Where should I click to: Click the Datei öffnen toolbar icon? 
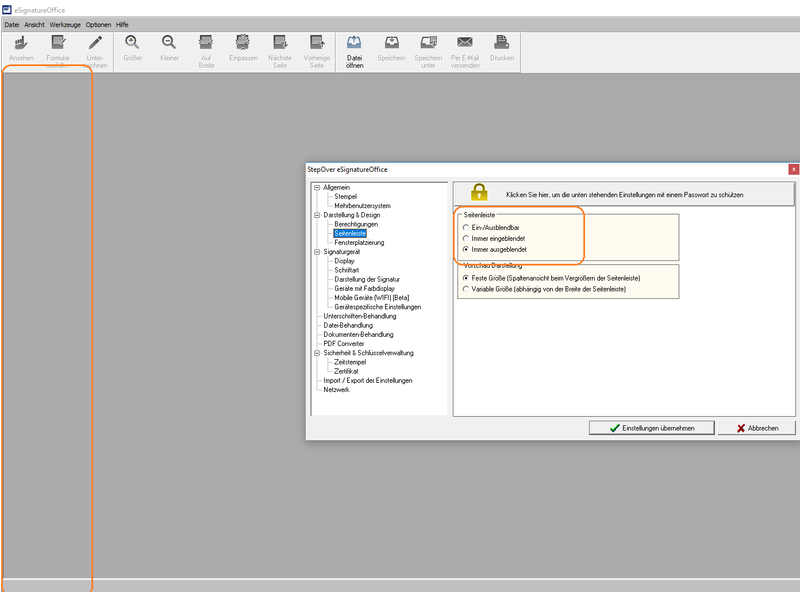pos(354,43)
